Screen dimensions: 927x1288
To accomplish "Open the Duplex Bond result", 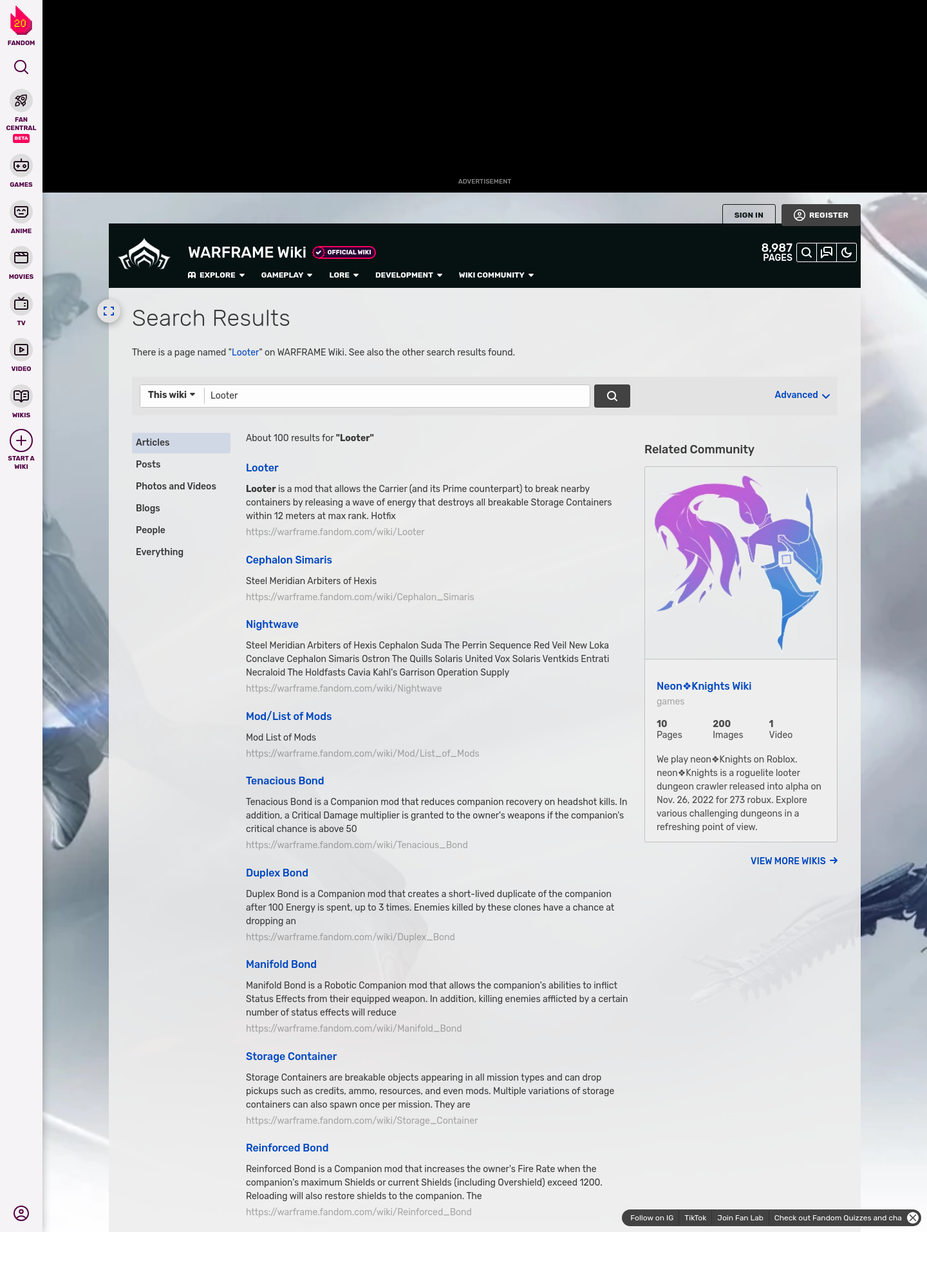I will point(277,873).
